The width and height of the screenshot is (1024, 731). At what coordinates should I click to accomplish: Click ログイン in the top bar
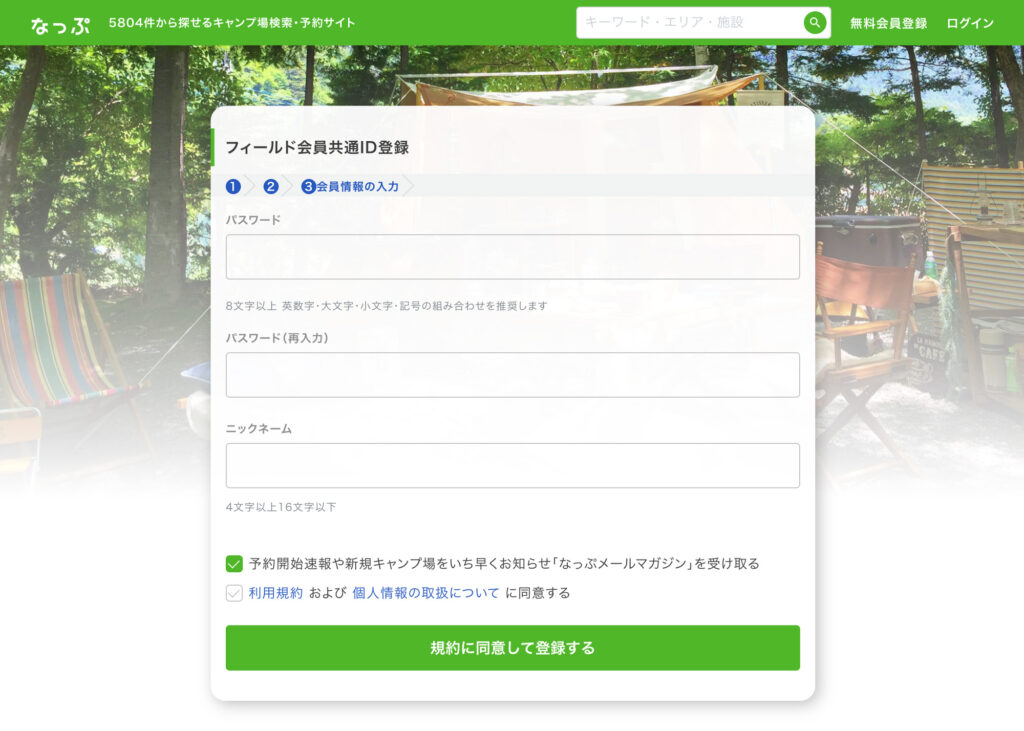point(970,23)
